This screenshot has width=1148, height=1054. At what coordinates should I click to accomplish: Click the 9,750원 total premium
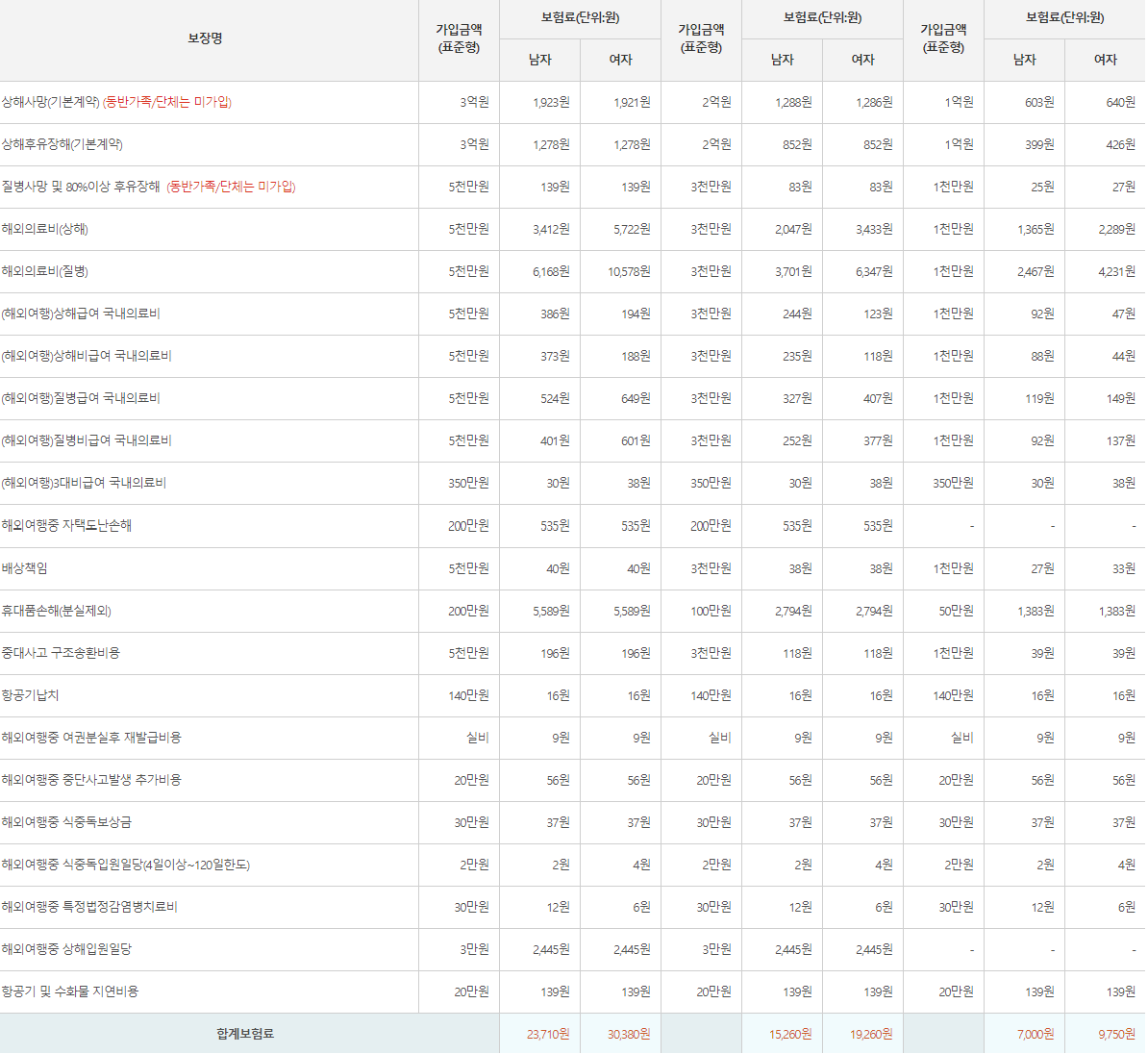point(1116,1036)
